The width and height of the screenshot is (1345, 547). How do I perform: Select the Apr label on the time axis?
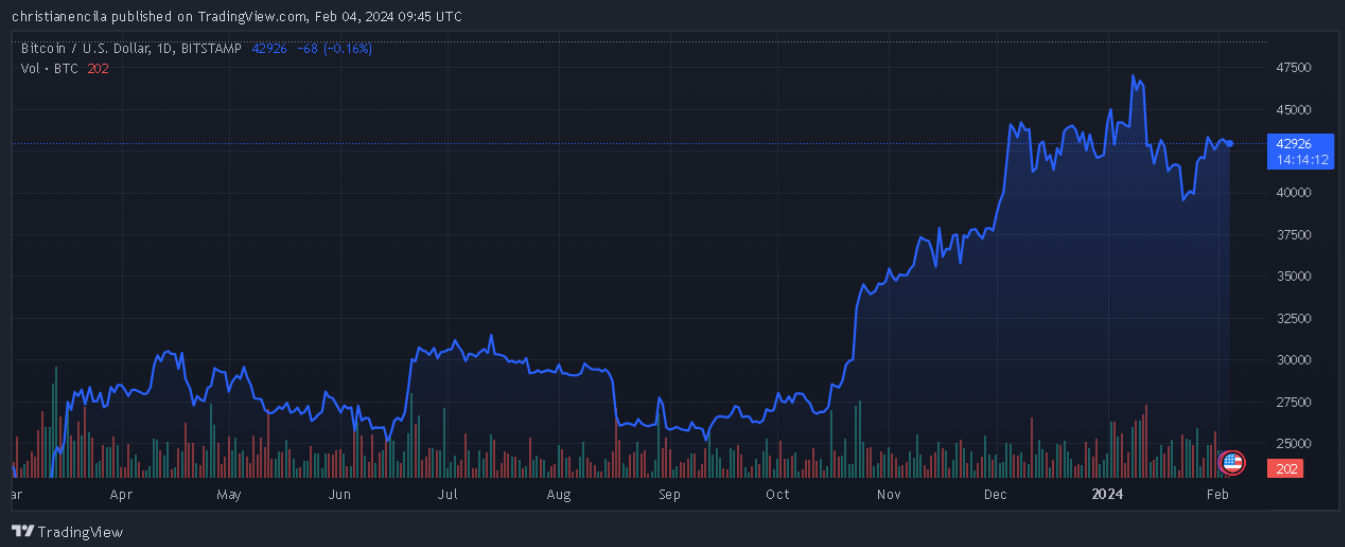click(121, 495)
